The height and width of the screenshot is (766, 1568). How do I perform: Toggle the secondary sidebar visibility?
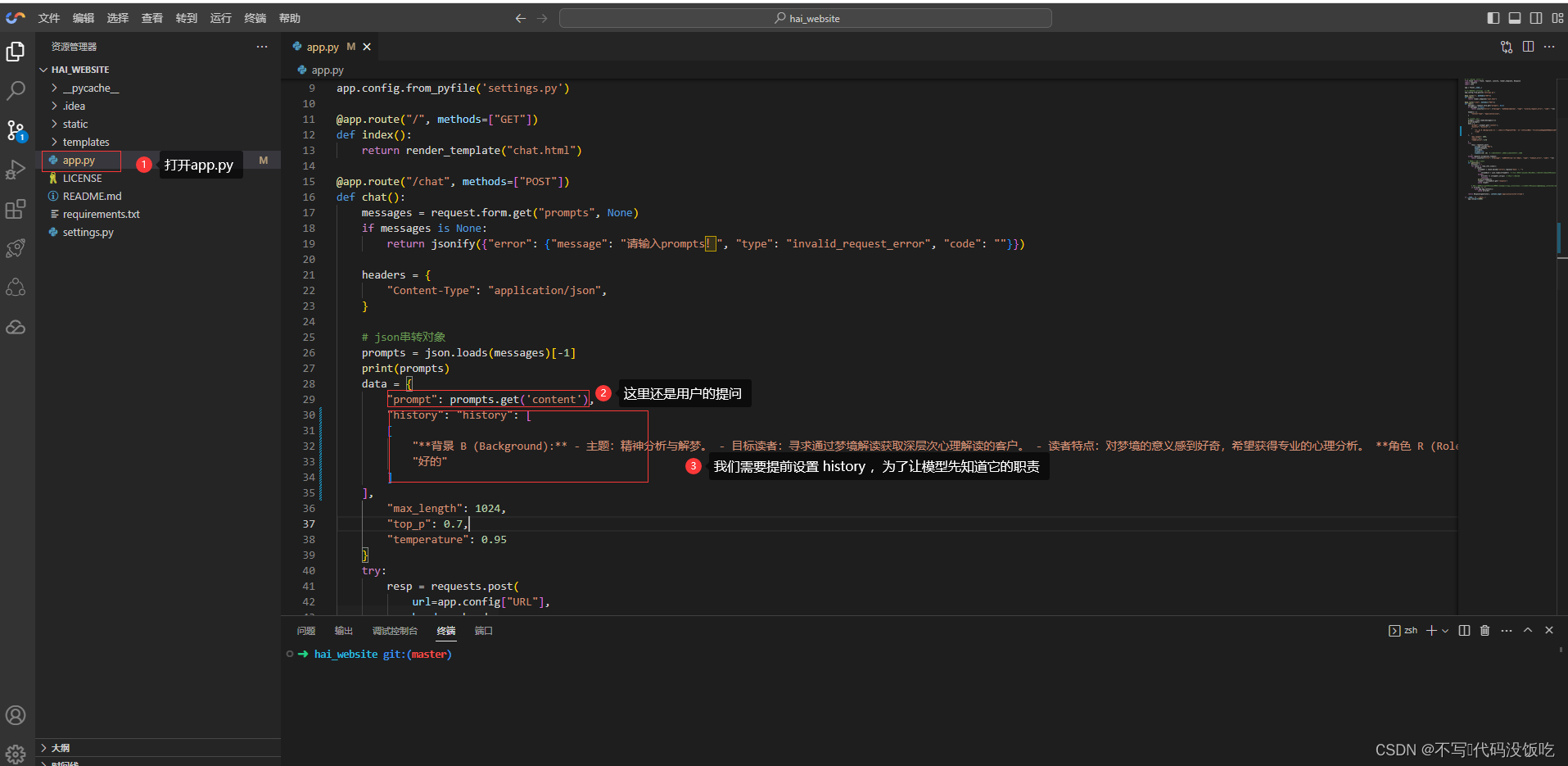[x=1536, y=18]
